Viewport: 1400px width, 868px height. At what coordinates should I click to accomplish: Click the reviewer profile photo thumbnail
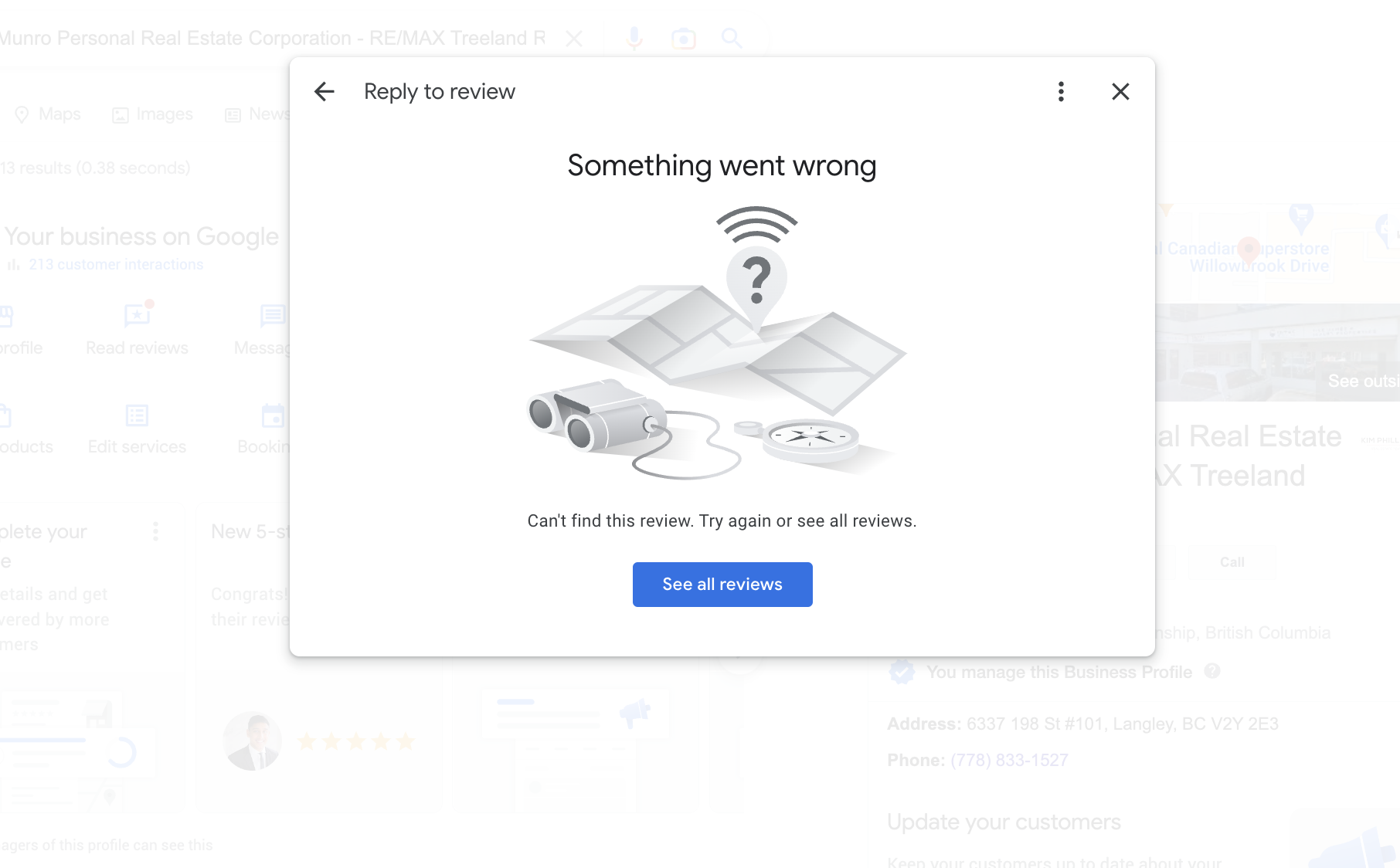[252, 741]
